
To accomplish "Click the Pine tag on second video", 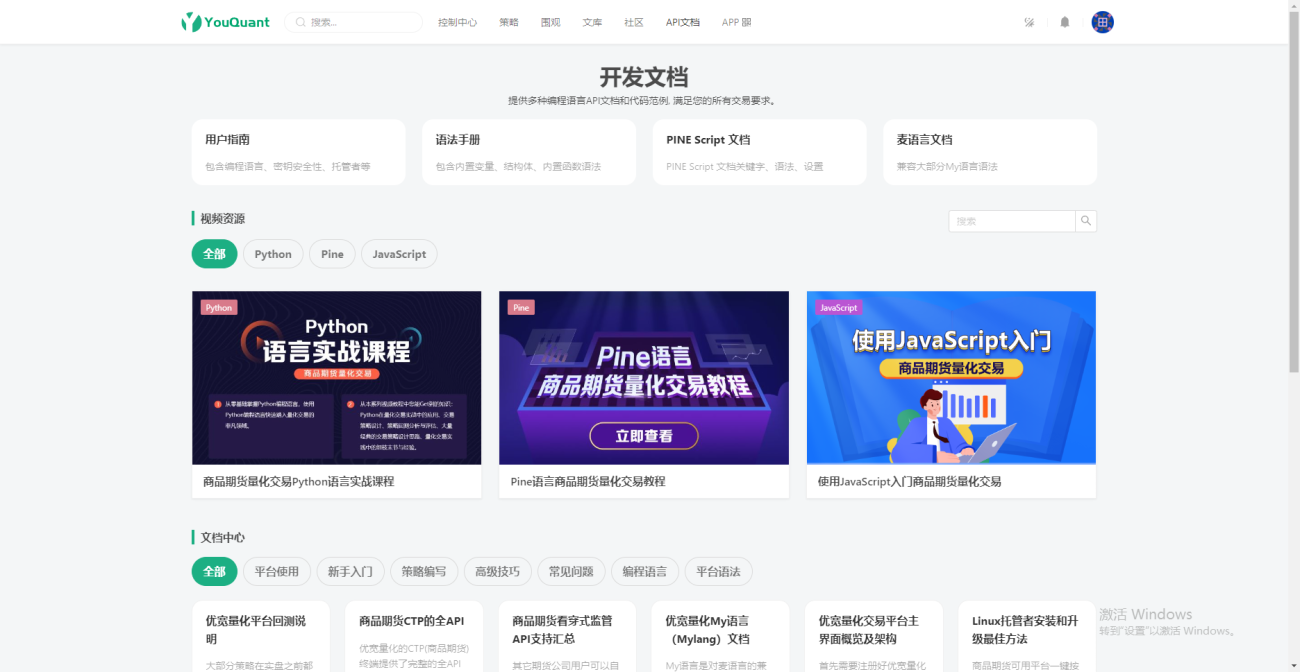I will click(x=521, y=308).
